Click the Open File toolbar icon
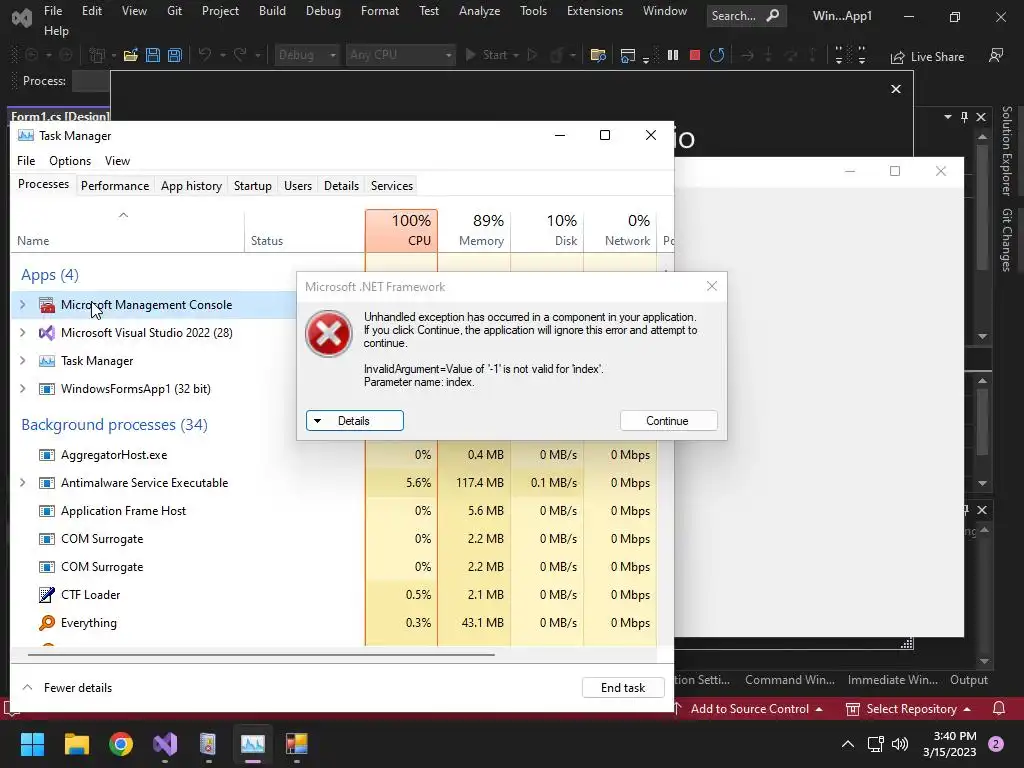 click(131, 56)
